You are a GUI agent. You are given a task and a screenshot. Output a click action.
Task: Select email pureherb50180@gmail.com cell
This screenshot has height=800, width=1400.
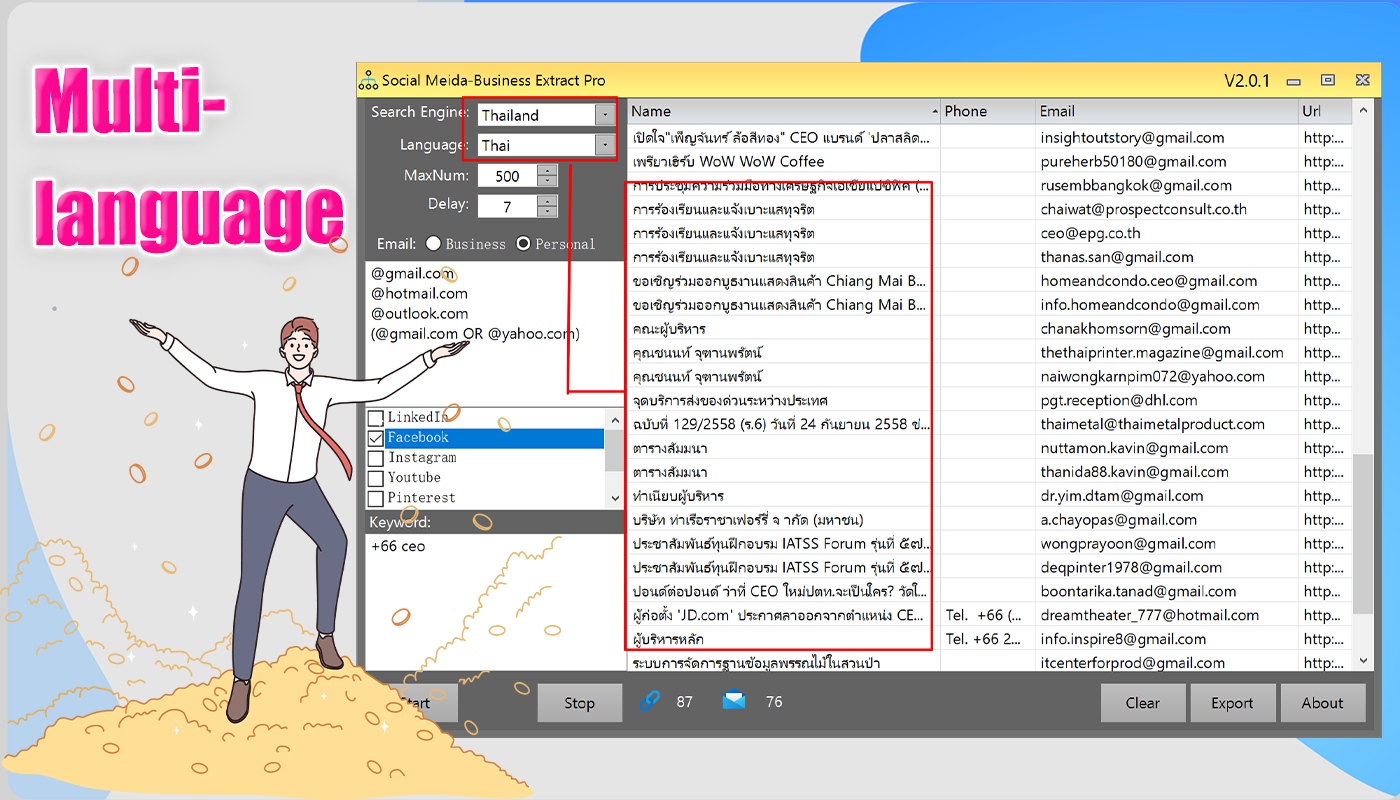[1166, 162]
